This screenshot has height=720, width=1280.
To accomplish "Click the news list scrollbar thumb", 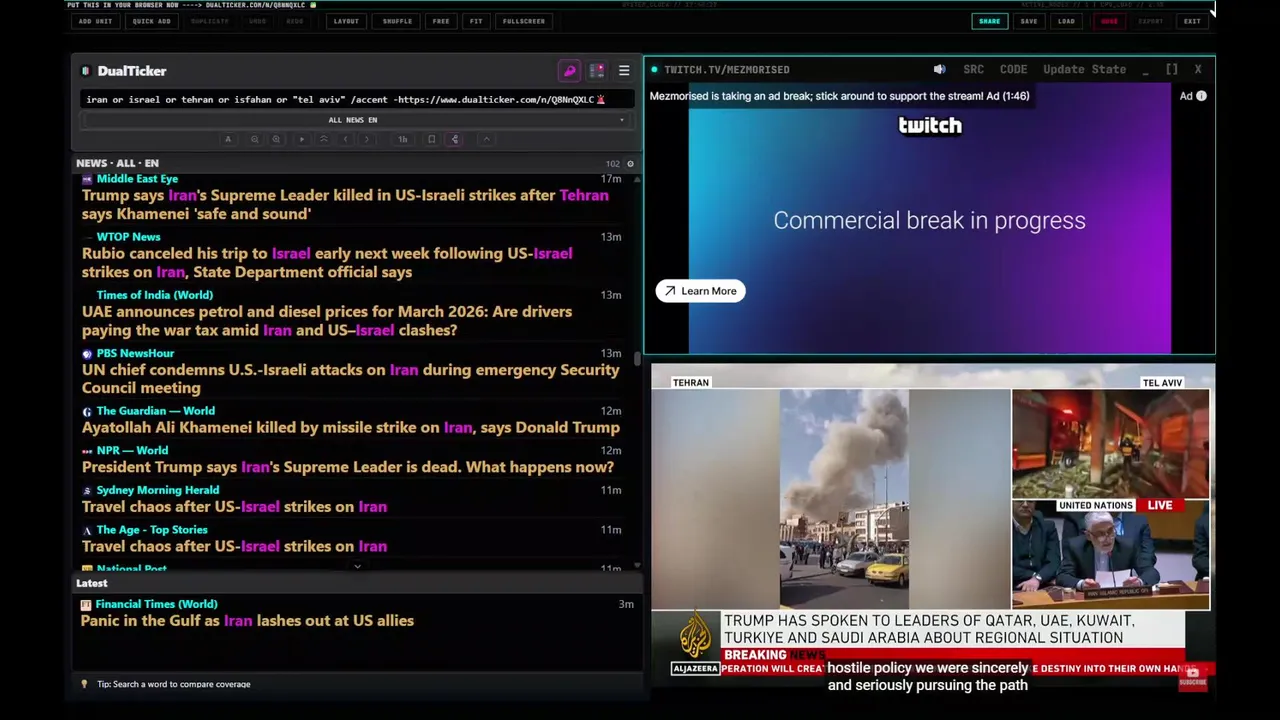I will click(636, 357).
